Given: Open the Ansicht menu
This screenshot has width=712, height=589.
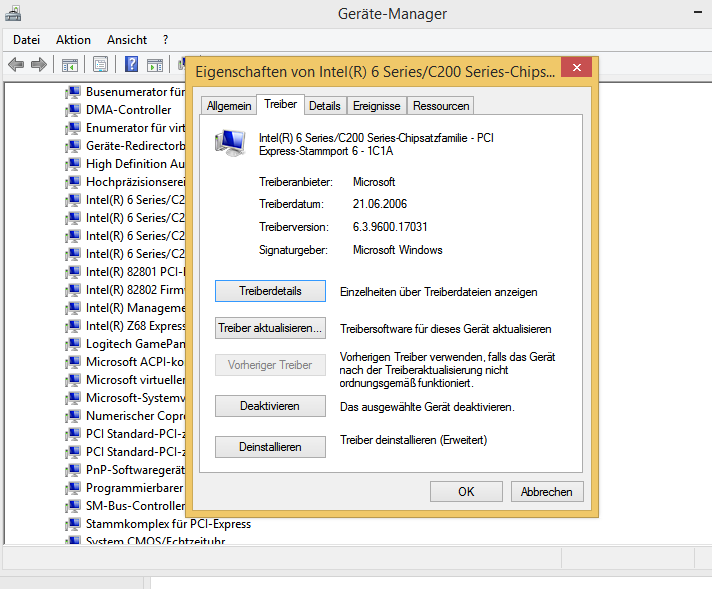Looking at the screenshot, I should [x=127, y=40].
